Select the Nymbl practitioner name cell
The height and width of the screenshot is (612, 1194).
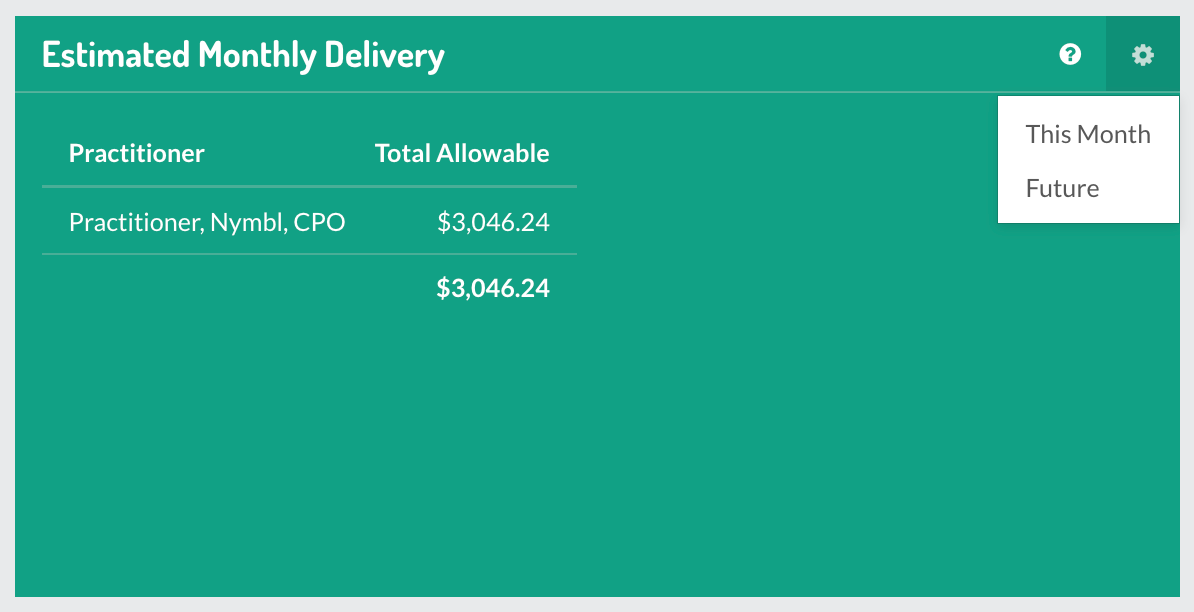207,222
